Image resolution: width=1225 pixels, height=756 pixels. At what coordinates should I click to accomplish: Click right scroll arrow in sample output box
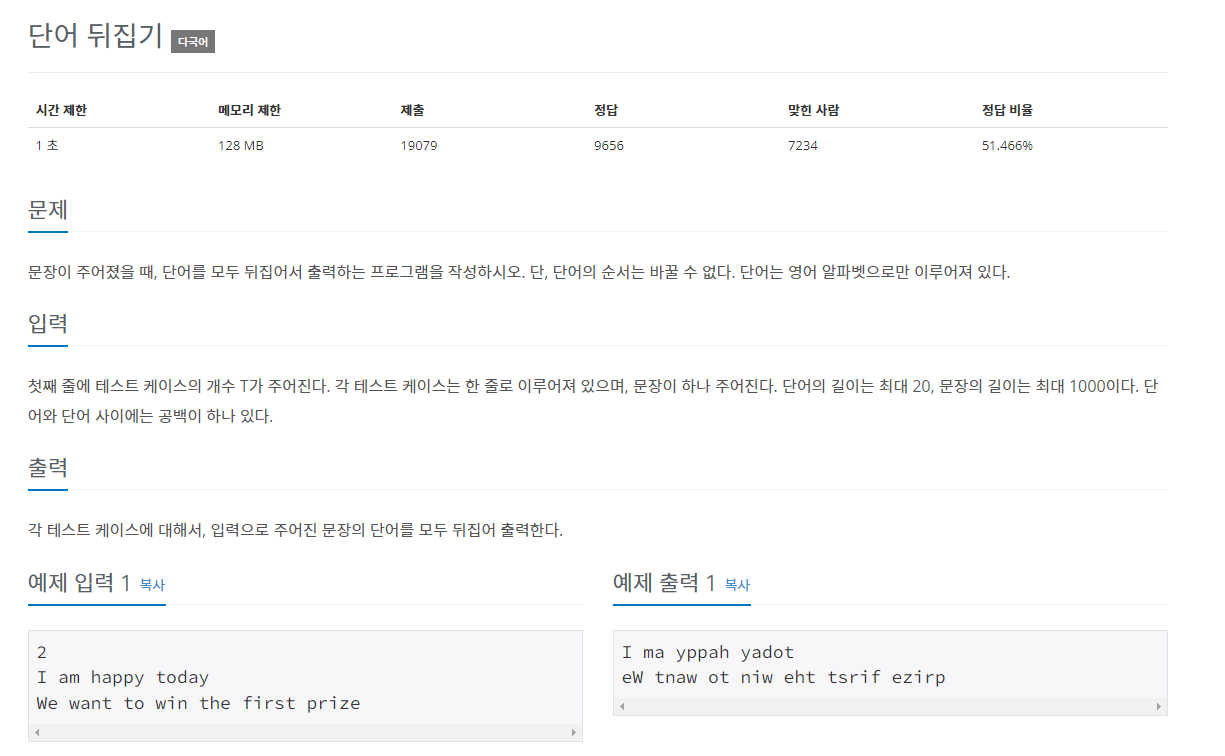[x=1158, y=707]
